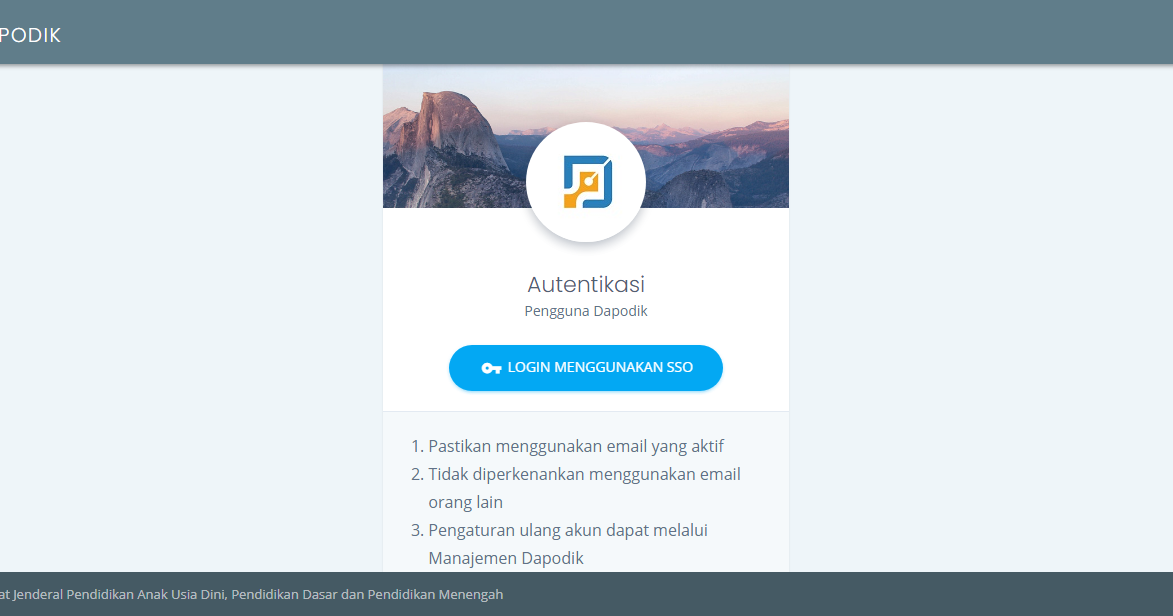Click the Dapodik logo in the circle
Image resolution: width=1173 pixels, height=616 pixels.
tap(587, 182)
